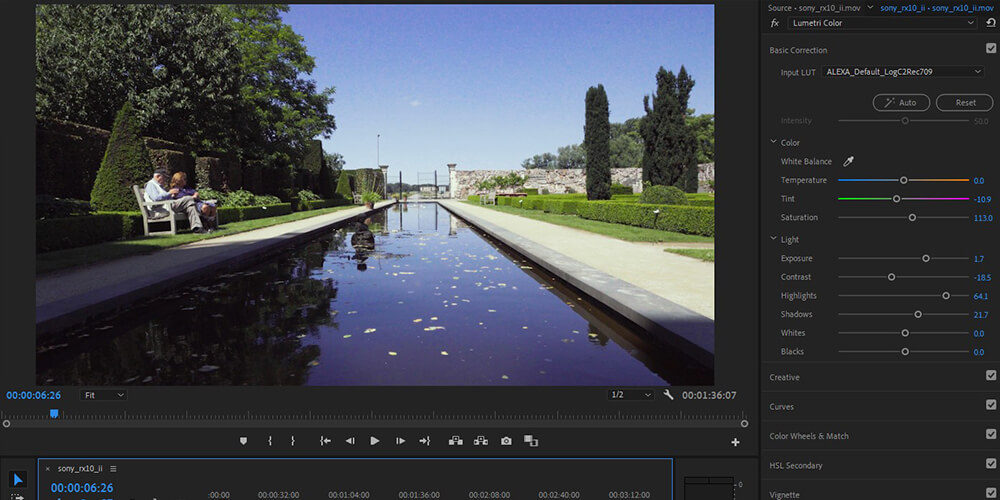Disable the Color Wheels & Match checkbox
The height and width of the screenshot is (500, 1000).
click(x=990, y=434)
